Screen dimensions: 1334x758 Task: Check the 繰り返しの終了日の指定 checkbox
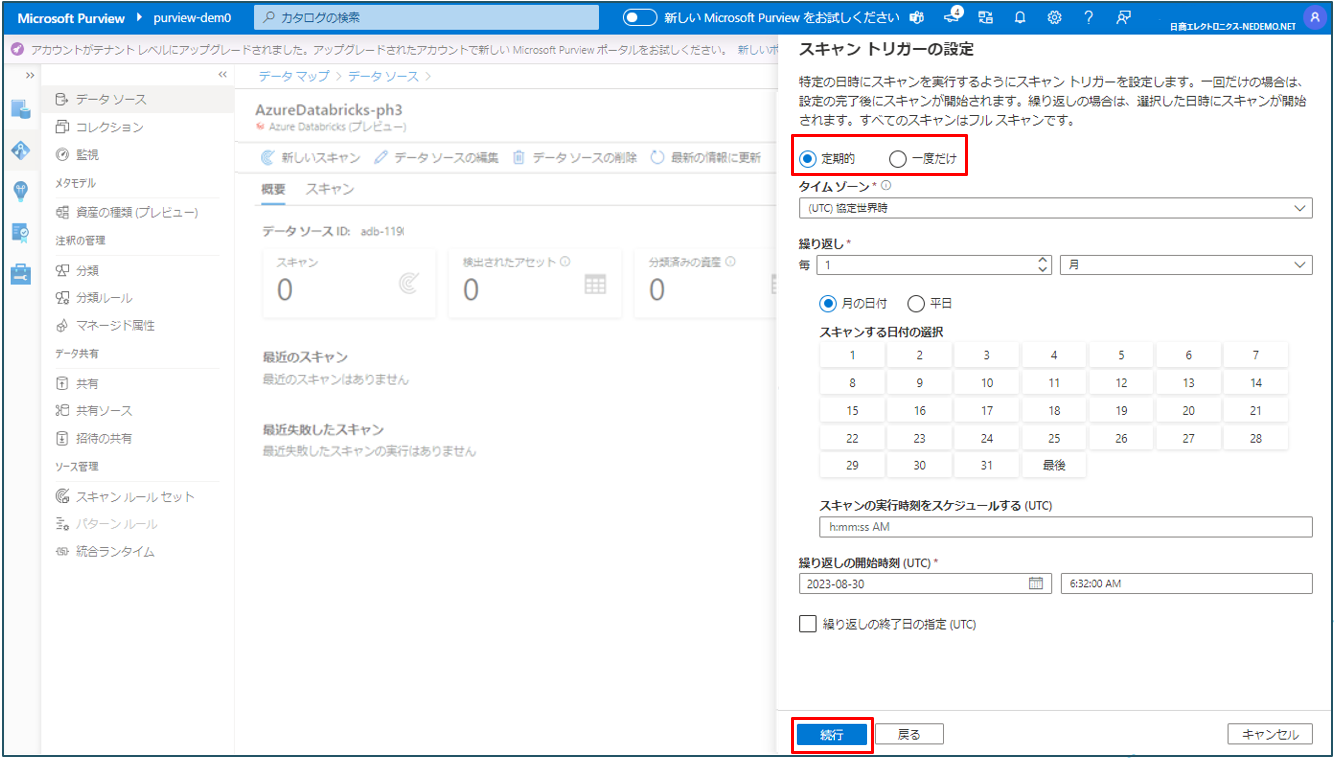click(808, 624)
